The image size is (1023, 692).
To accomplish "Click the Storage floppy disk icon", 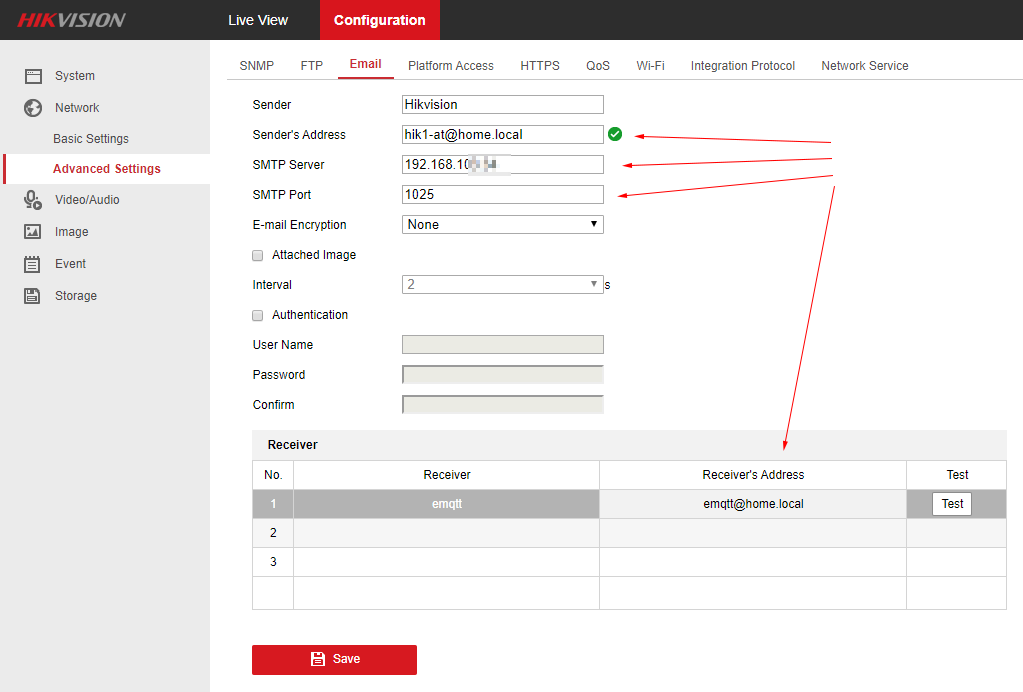I will click(x=33, y=296).
